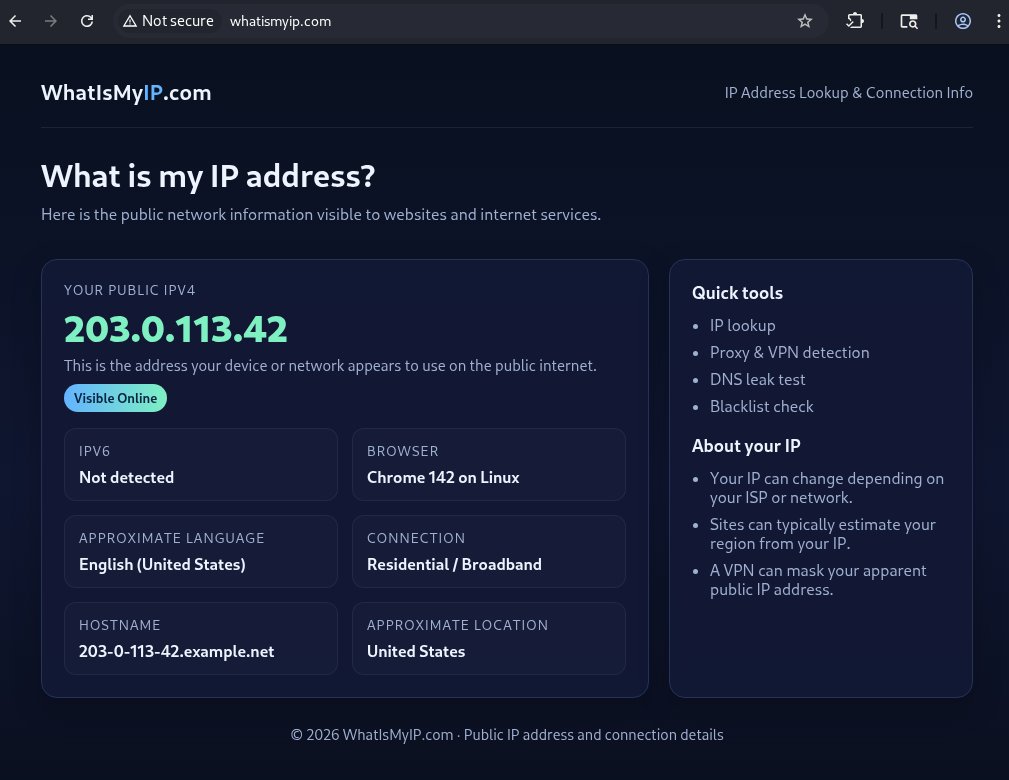Image resolution: width=1009 pixels, height=780 pixels.
Task: Click the APPROXIMATE LOCATION label
Action: (458, 625)
